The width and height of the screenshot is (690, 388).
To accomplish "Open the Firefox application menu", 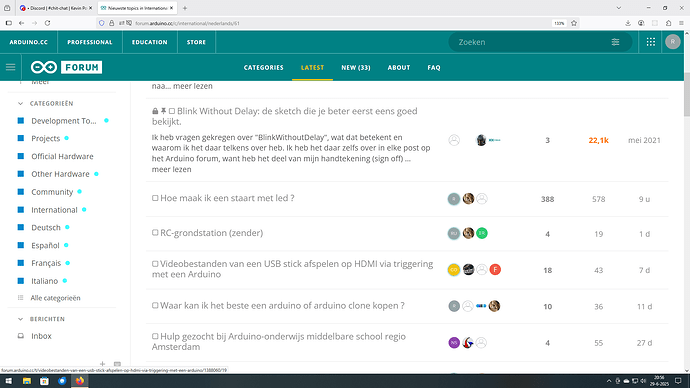I will 681,23.
